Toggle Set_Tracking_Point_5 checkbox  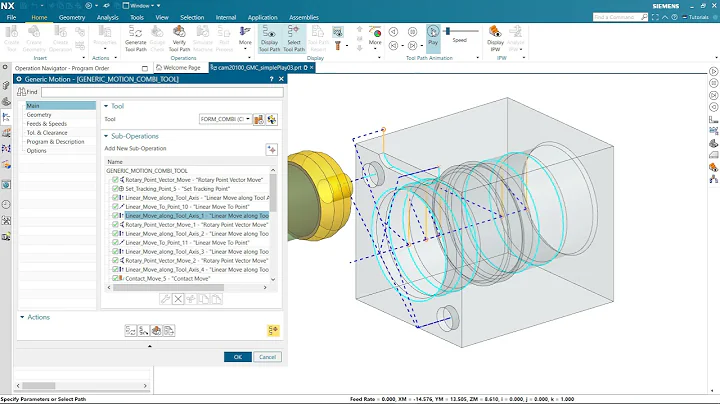(x=115, y=189)
